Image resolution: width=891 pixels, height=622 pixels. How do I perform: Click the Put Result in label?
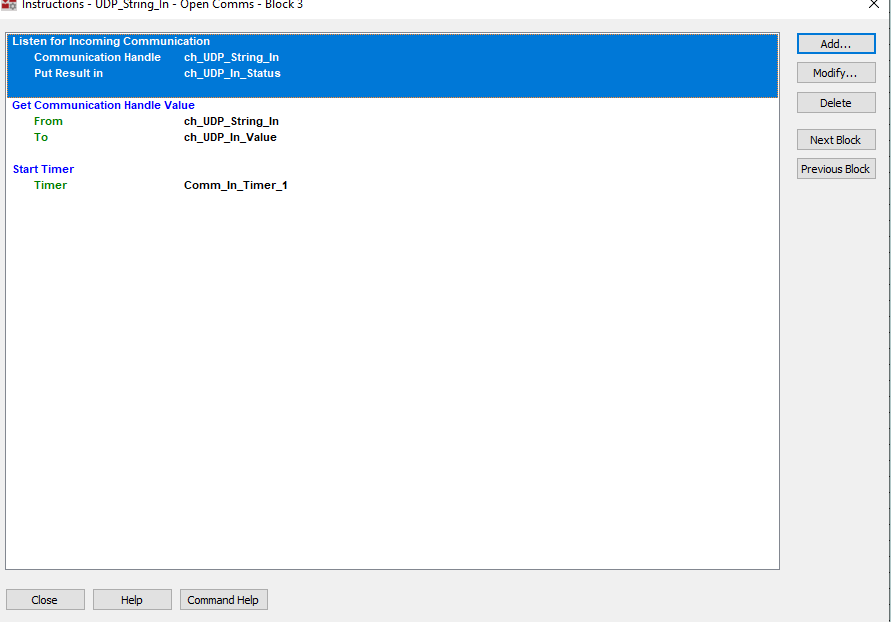coord(68,73)
